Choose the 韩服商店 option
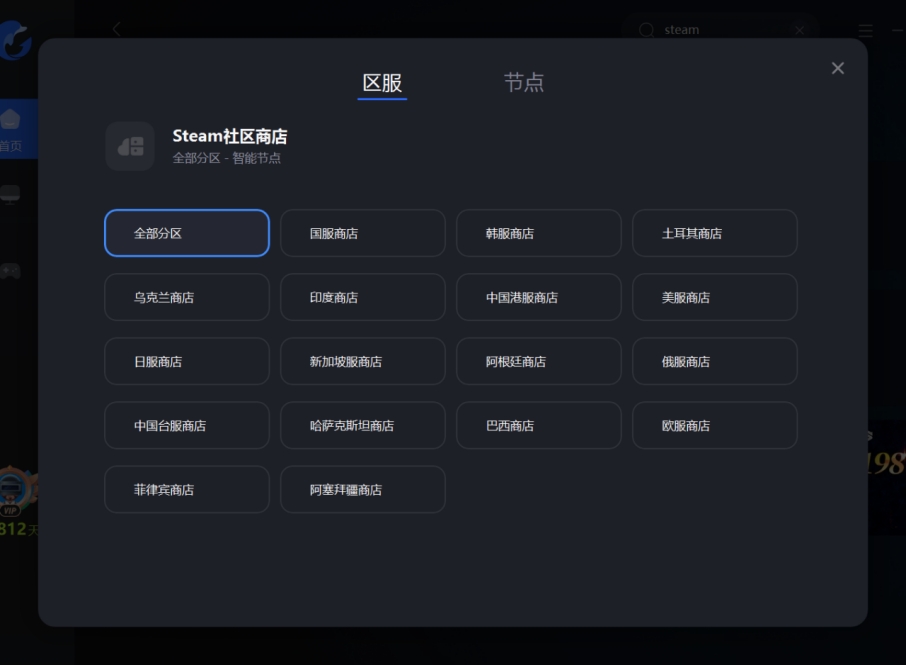This screenshot has width=906, height=665. (538, 233)
